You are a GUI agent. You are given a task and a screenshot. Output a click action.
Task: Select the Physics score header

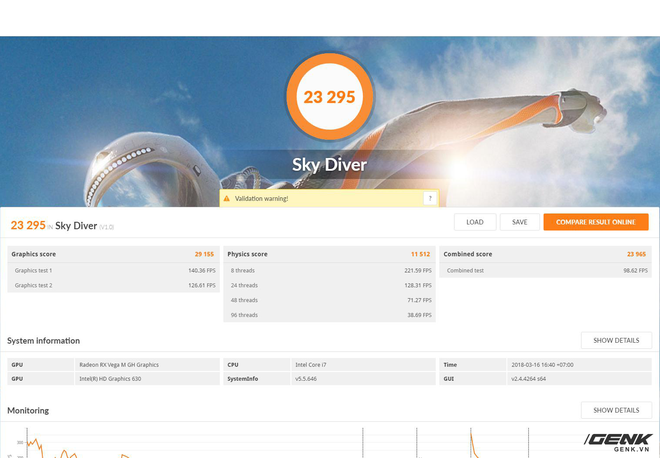tap(248, 254)
